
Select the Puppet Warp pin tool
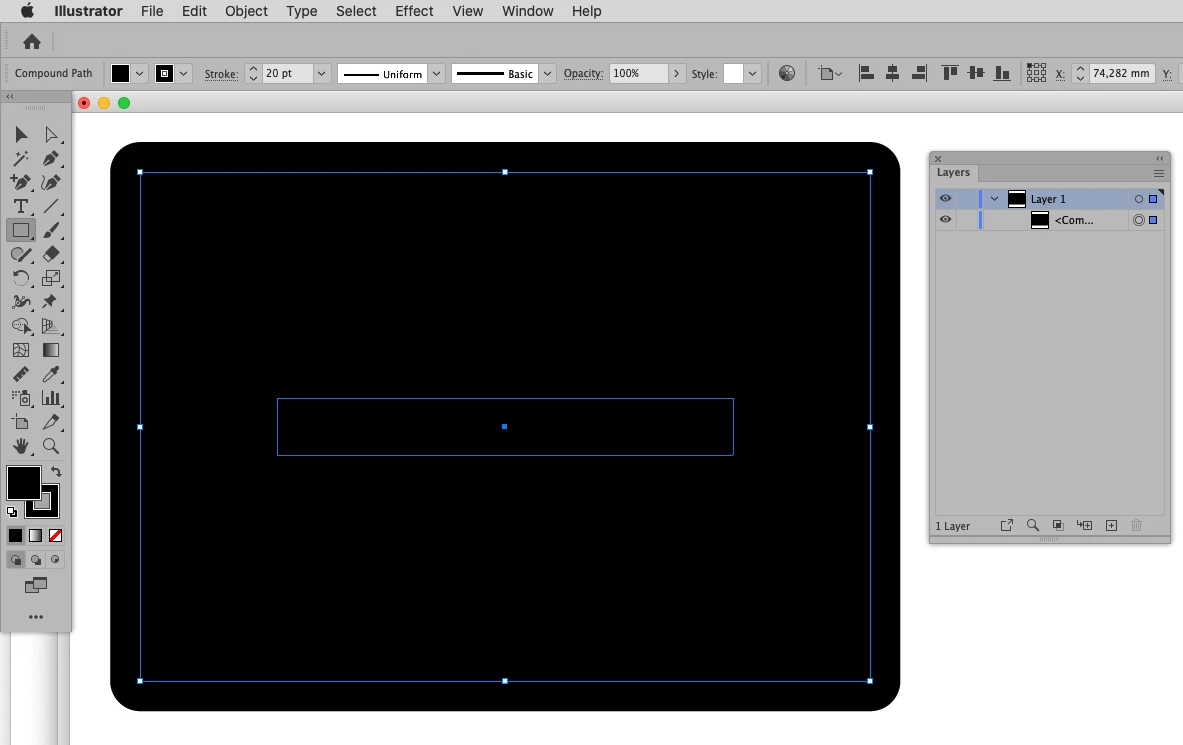tap(51, 302)
